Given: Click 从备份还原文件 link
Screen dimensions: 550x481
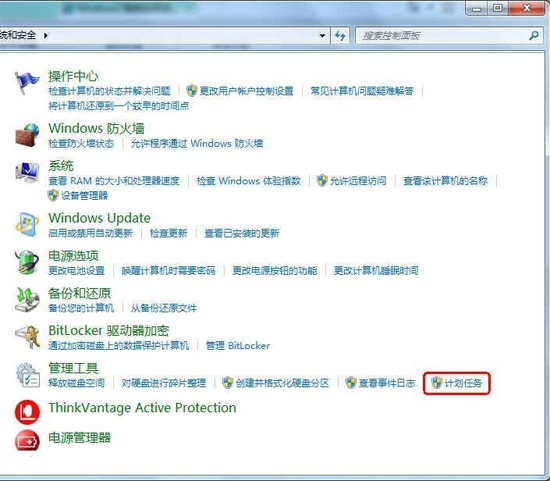Looking at the screenshot, I should tap(163, 308).
